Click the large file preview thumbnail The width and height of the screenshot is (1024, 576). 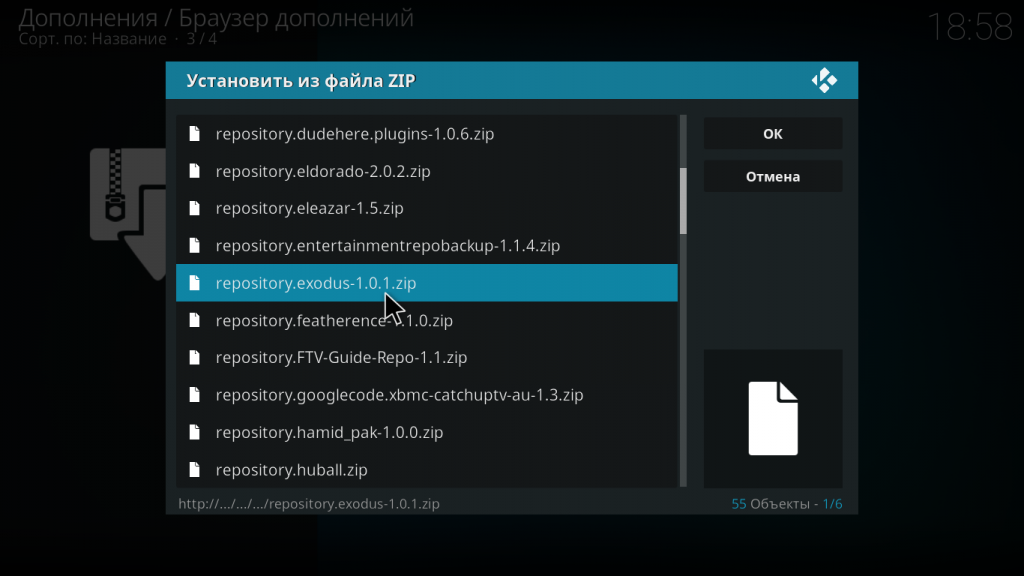point(773,419)
